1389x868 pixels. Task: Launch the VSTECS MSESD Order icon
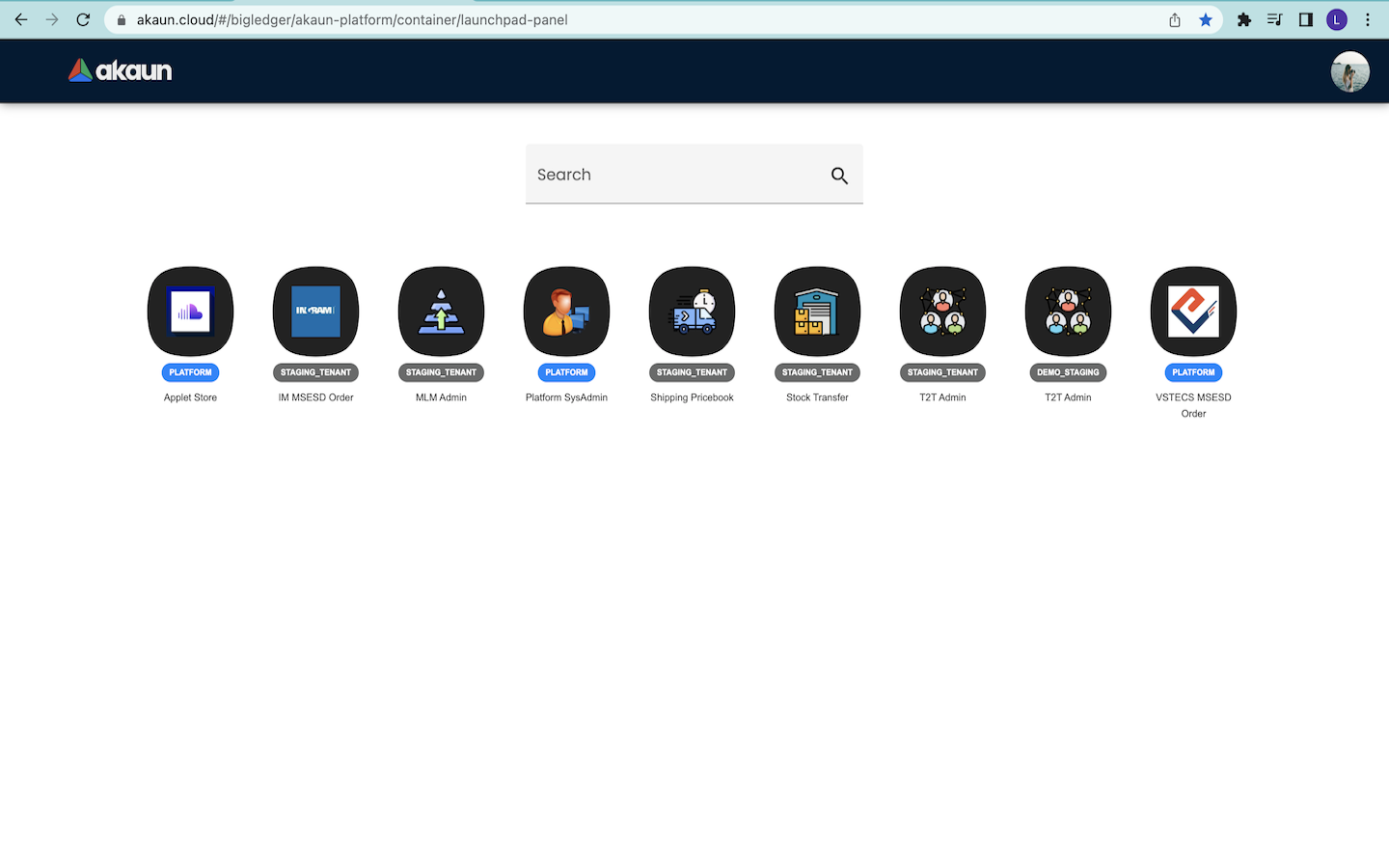point(1193,312)
